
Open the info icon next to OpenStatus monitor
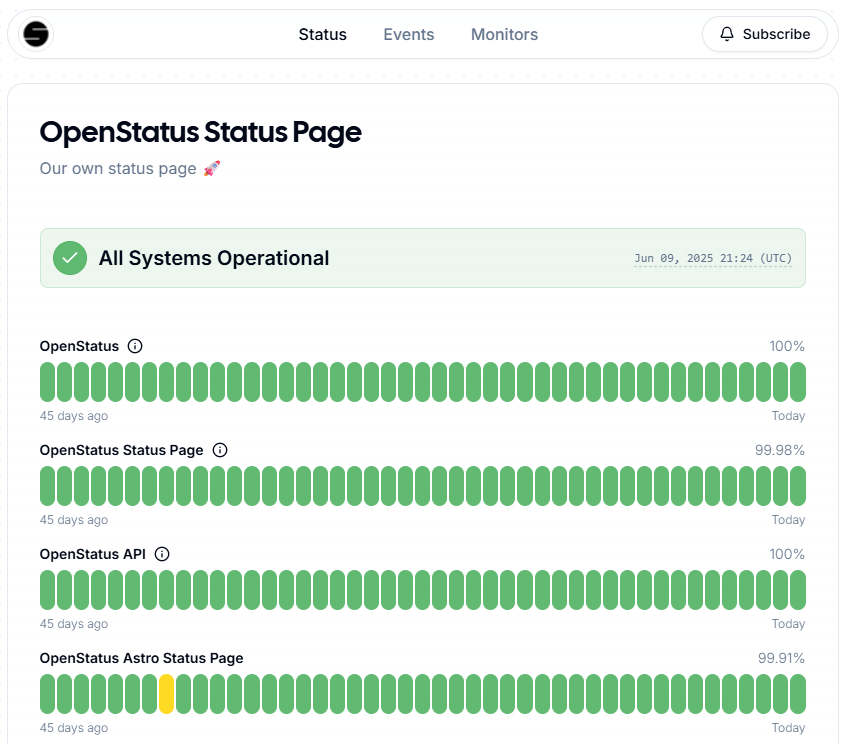click(135, 346)
